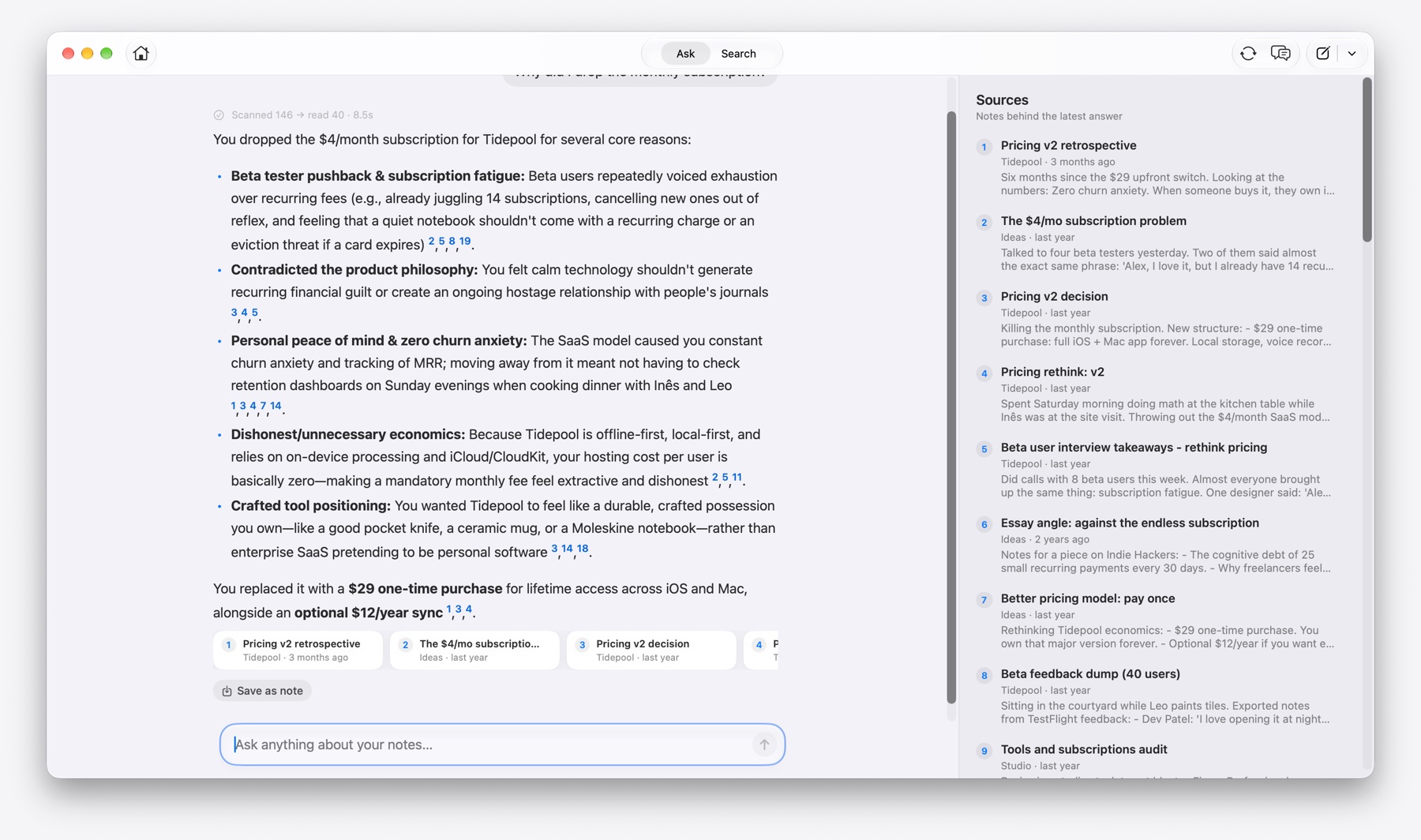Open Pricing v2 decision source card below answer

[651, 650]
